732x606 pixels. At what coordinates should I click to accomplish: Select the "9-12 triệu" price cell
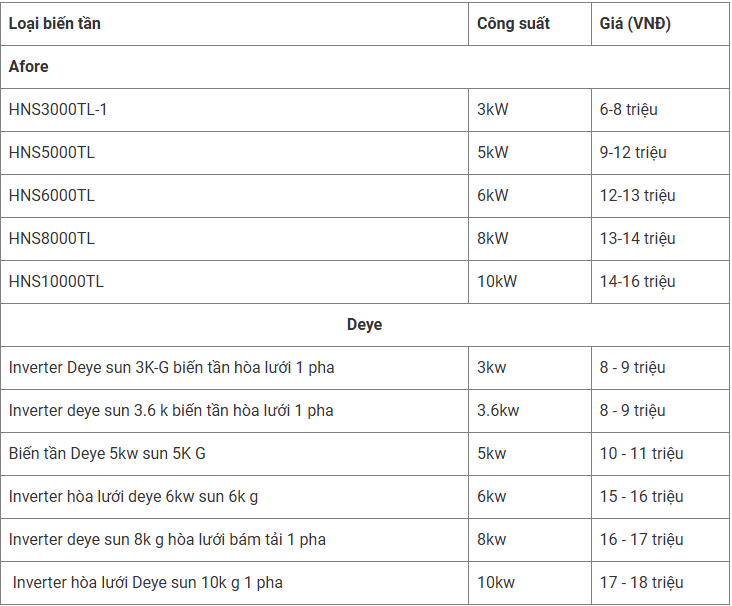(633, 153)
